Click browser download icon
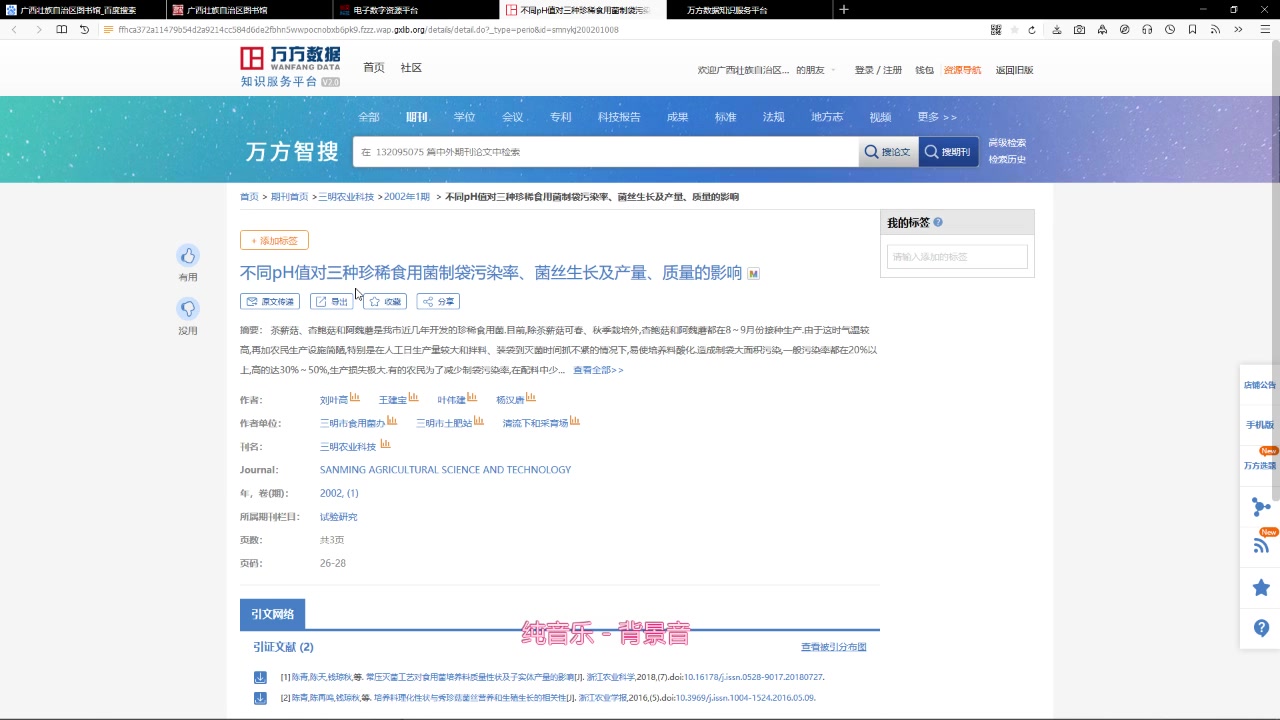 (1057, 30)
